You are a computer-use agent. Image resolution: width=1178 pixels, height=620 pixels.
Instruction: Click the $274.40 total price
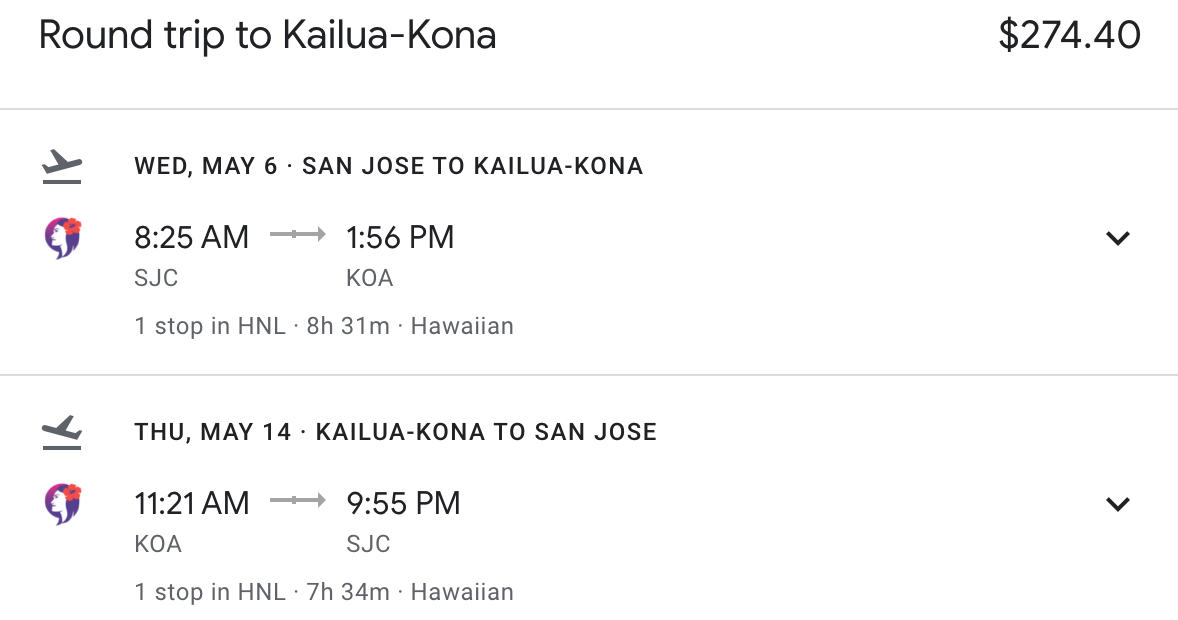(1069, 36)
